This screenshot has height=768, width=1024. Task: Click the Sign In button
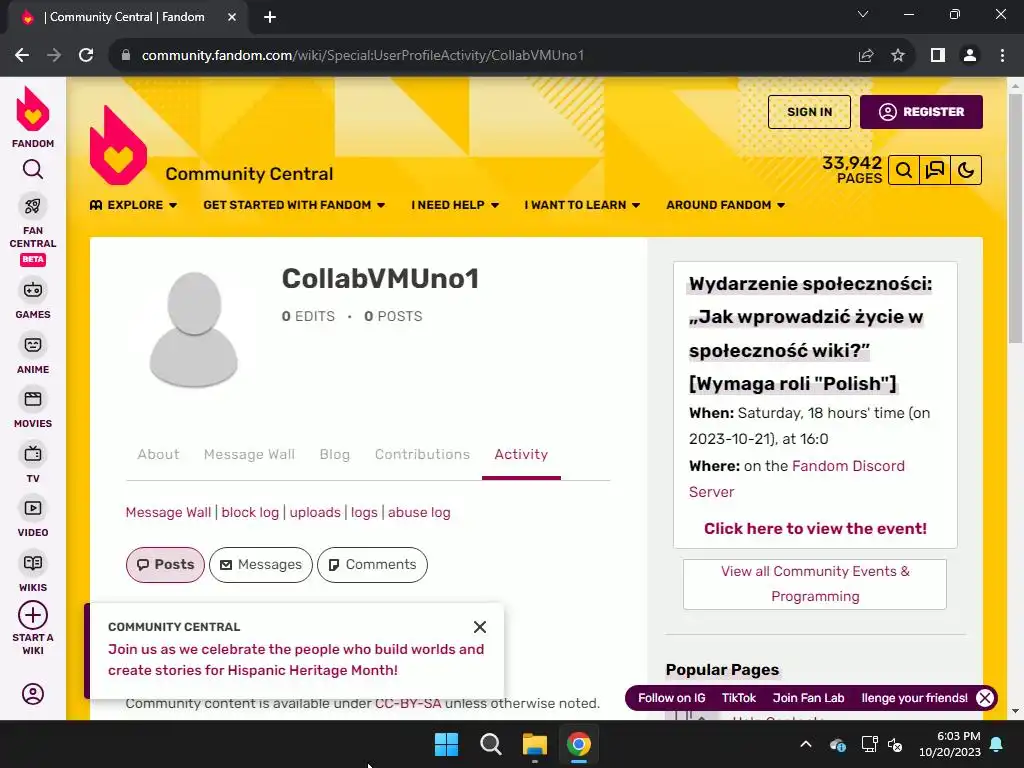(809, 112)
